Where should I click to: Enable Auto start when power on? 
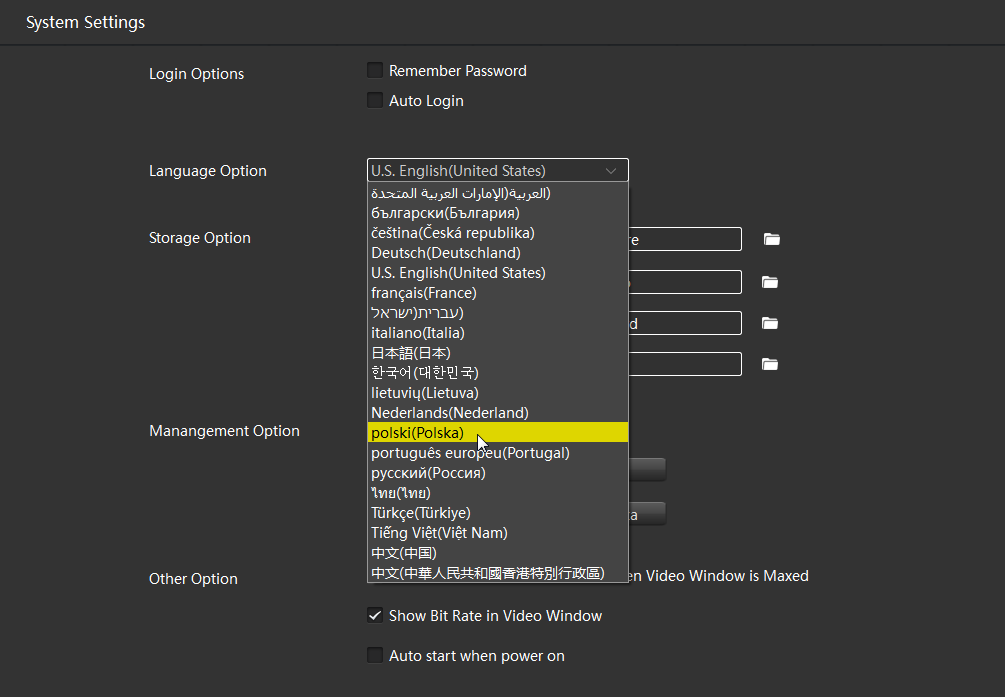(x=375, y=656)
